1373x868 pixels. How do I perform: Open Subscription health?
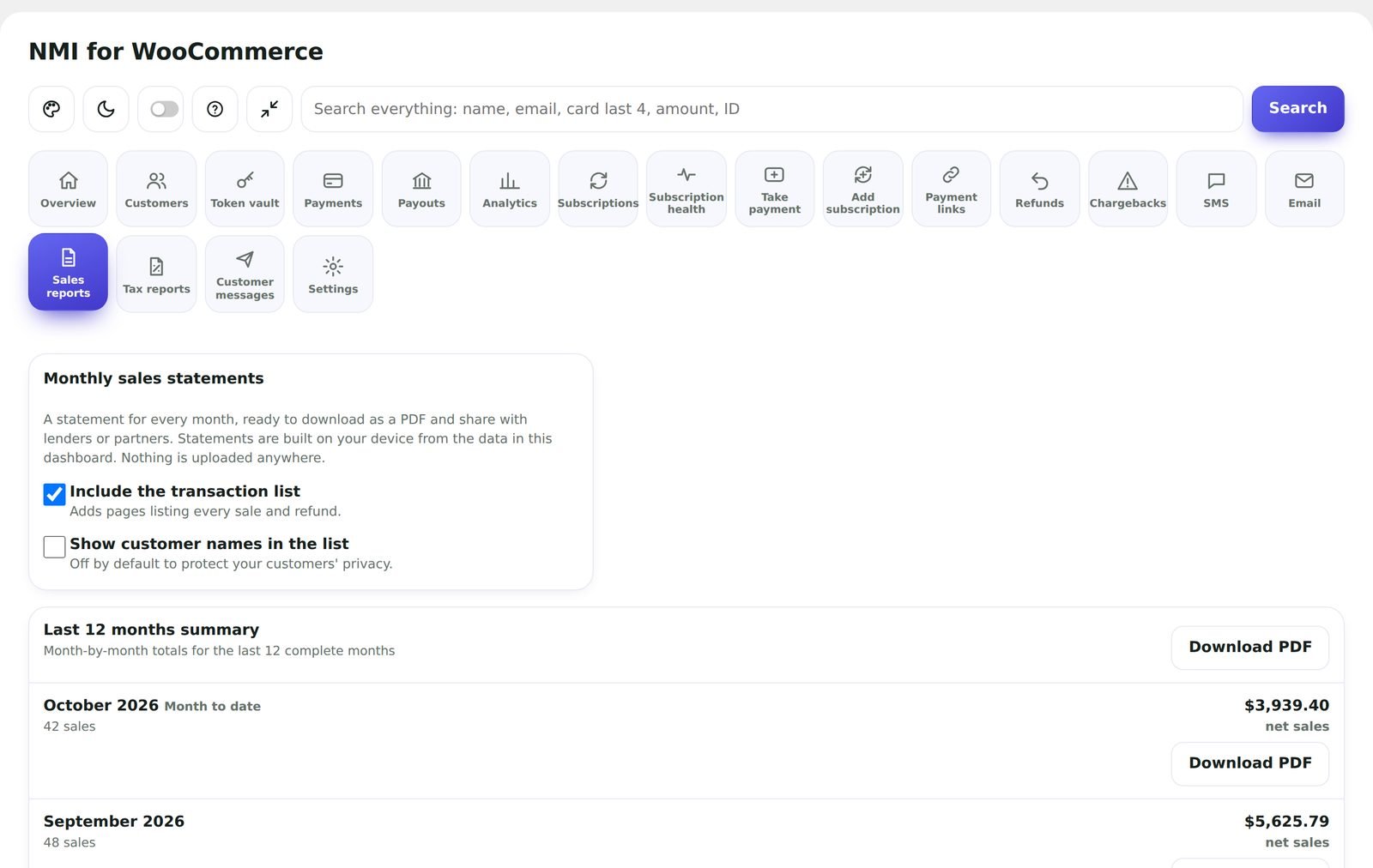pos(686,189)
